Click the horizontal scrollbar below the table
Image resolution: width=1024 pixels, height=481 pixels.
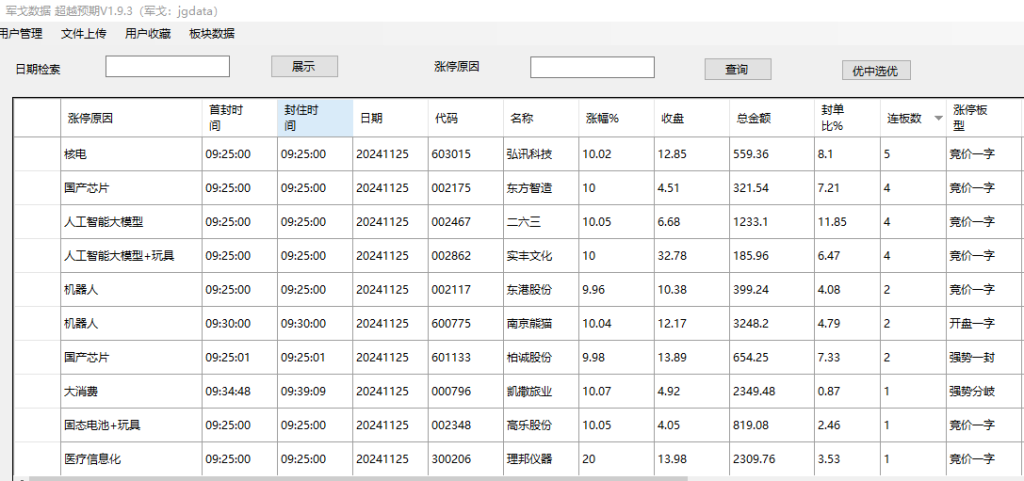[x=359, y=478]
